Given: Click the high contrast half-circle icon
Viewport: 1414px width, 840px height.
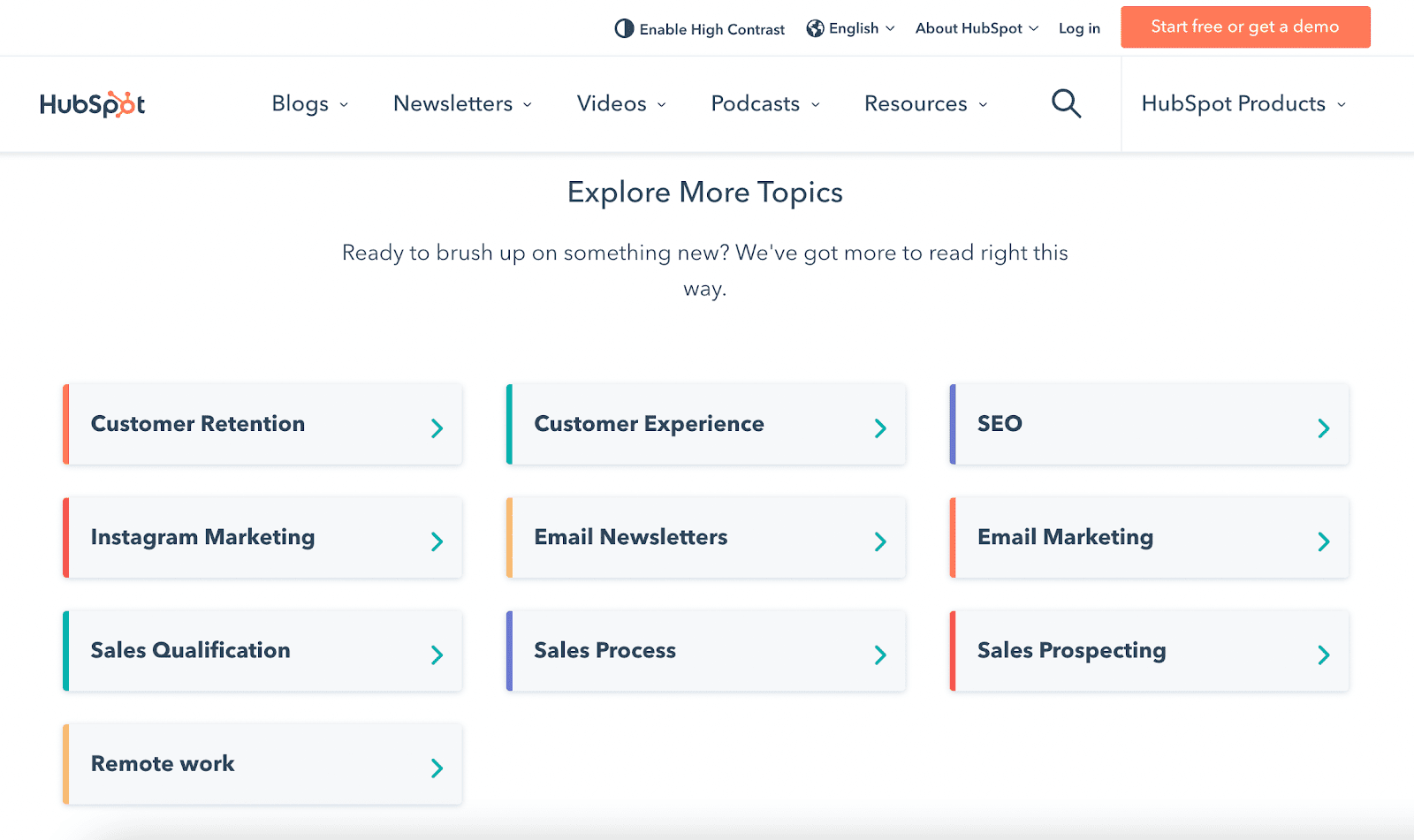Looking at the screenshot, I should click(624, 29).
